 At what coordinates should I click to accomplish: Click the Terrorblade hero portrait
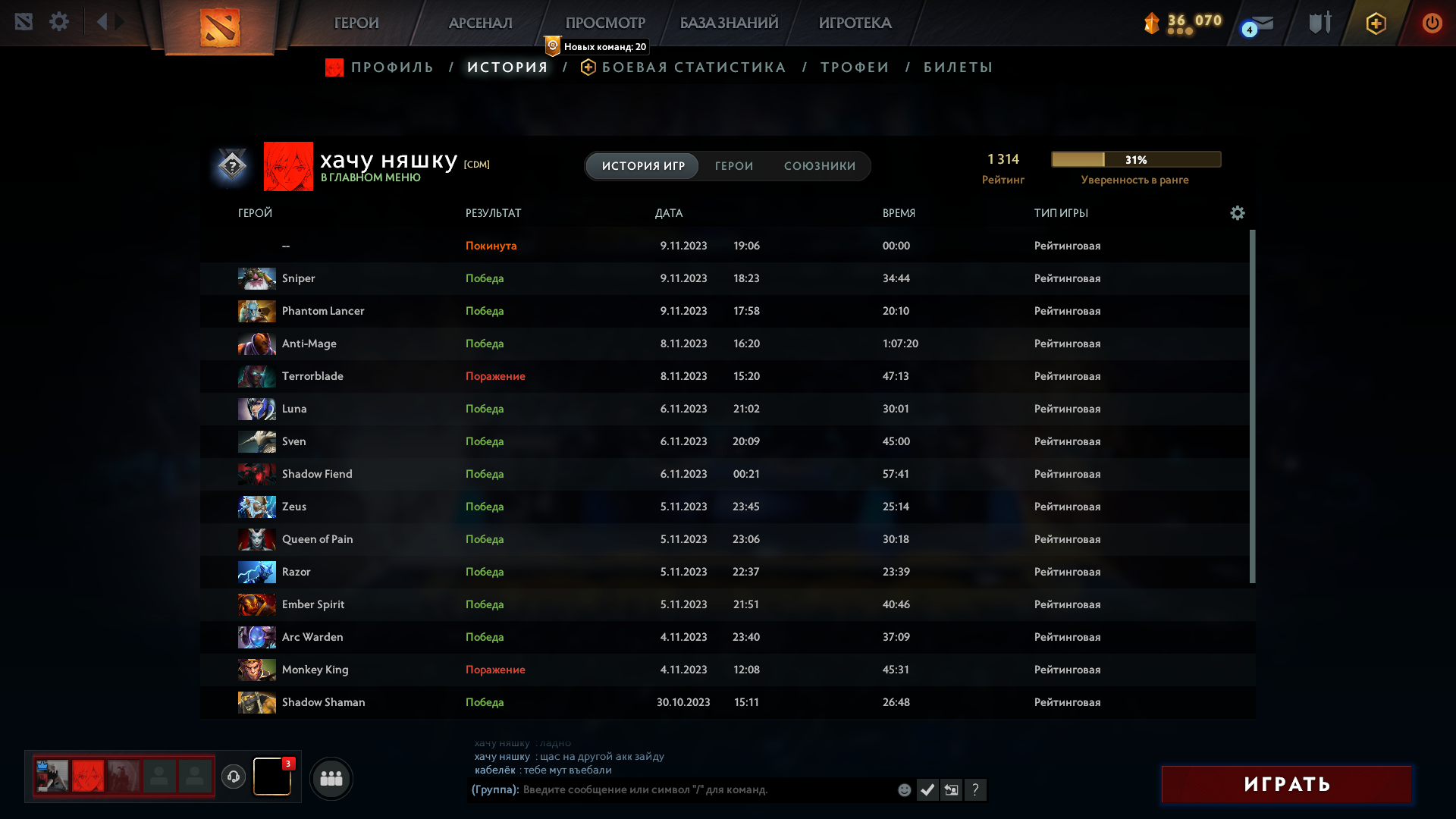257,376
